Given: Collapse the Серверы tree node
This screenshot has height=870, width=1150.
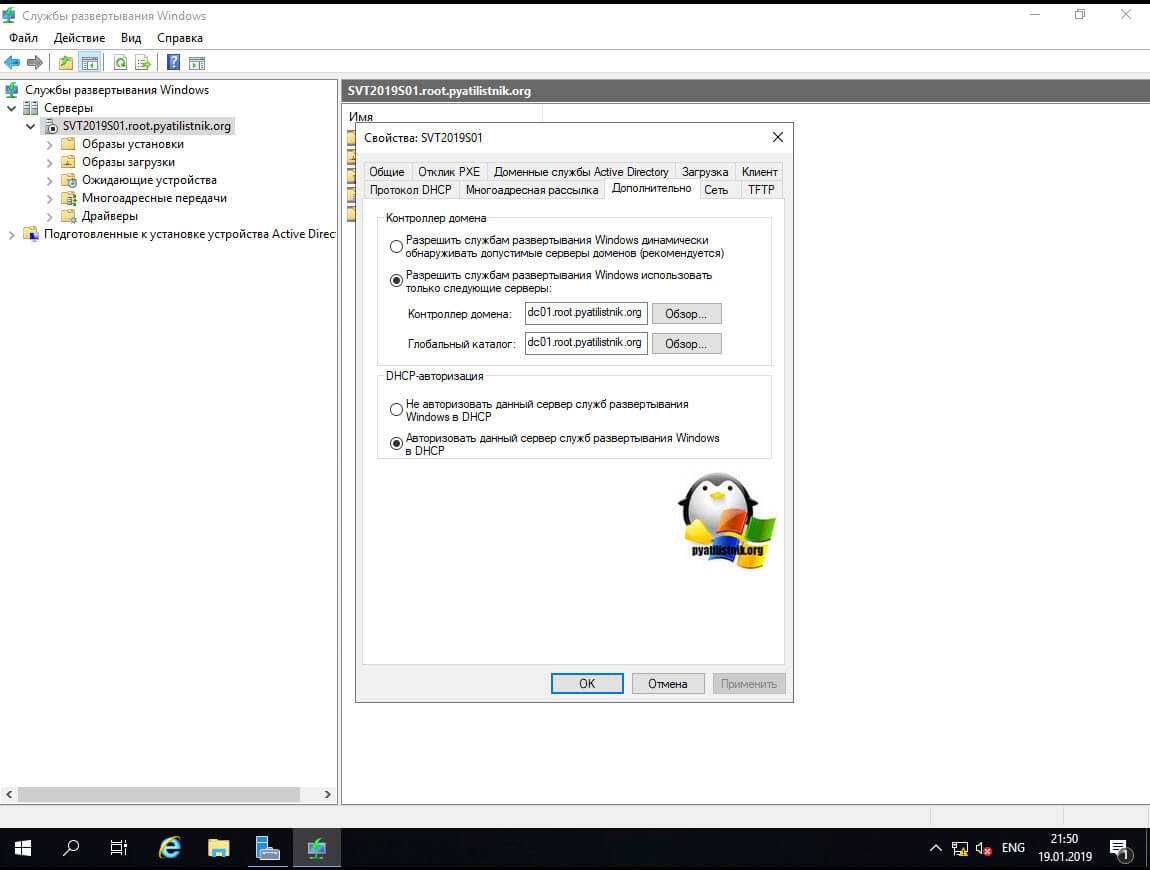Looking at the screenshot, I should point(11,108).
